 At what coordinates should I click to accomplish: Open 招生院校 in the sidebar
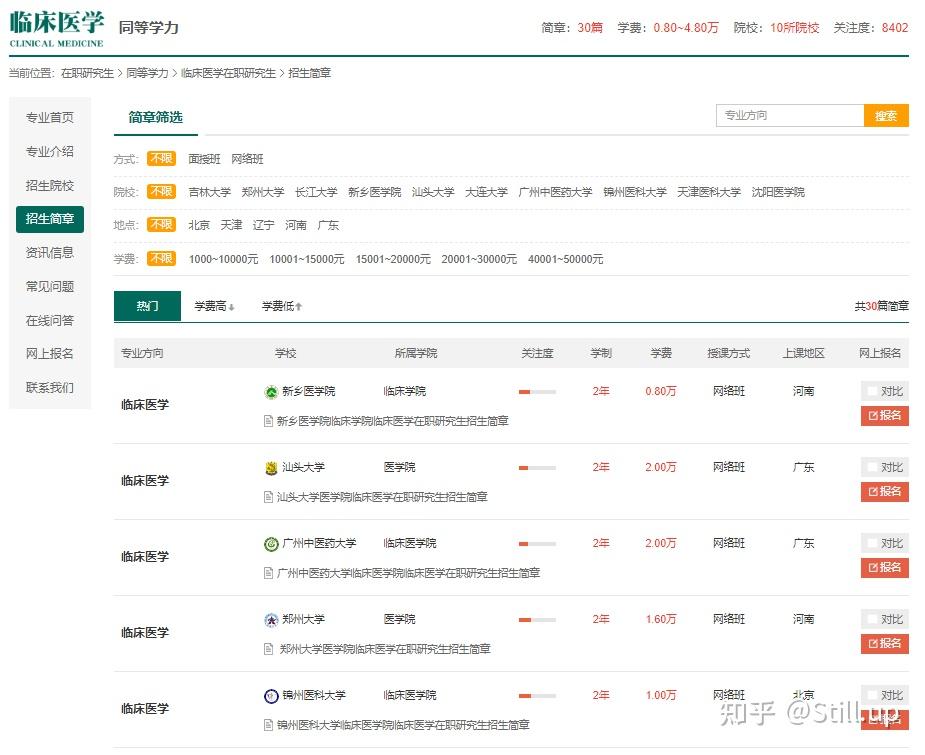[50, 186]
